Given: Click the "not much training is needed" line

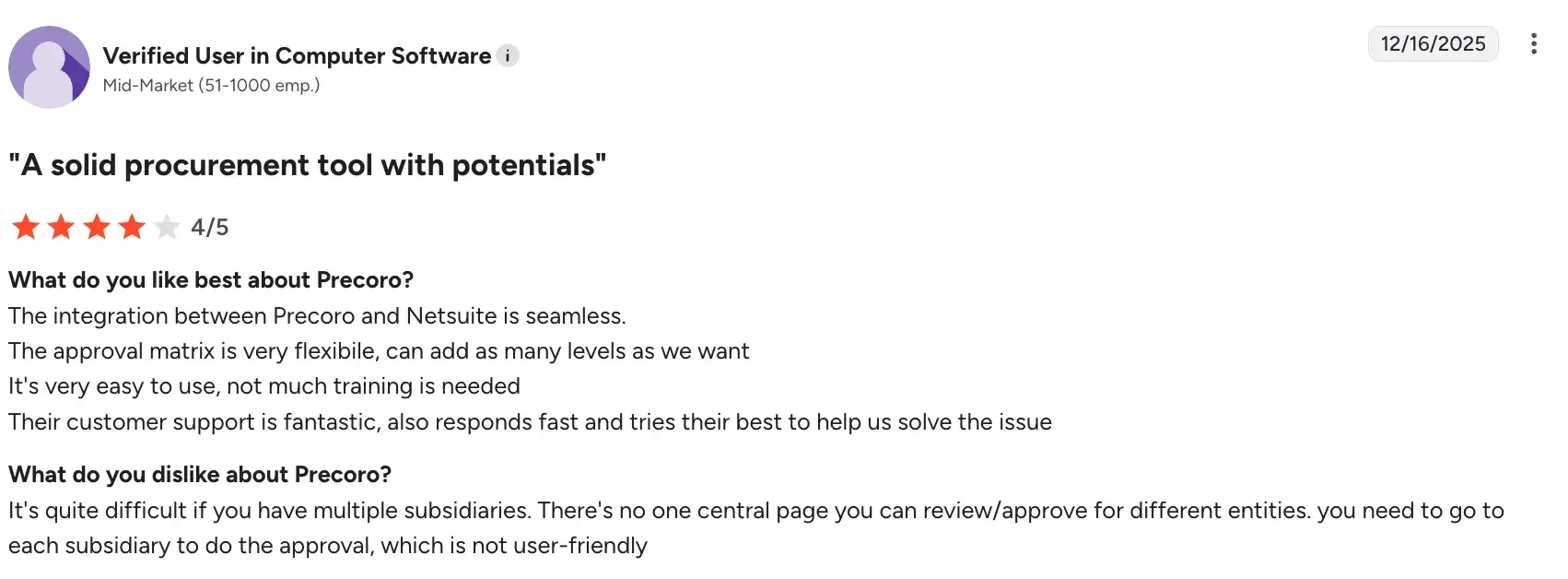Looking at the screenshot, I should click(x=264, y=386).
